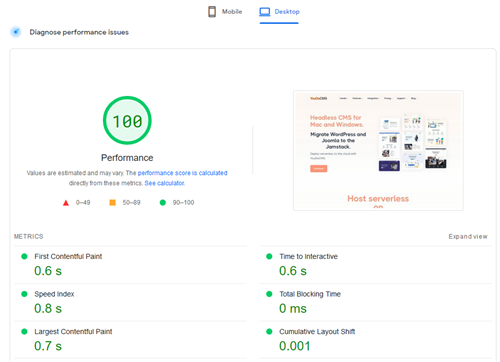This screenshot has height=362, width=500.
Task: Click the 0.7 s Largest Contentful Paint value
Action: (x=48, y=346)
